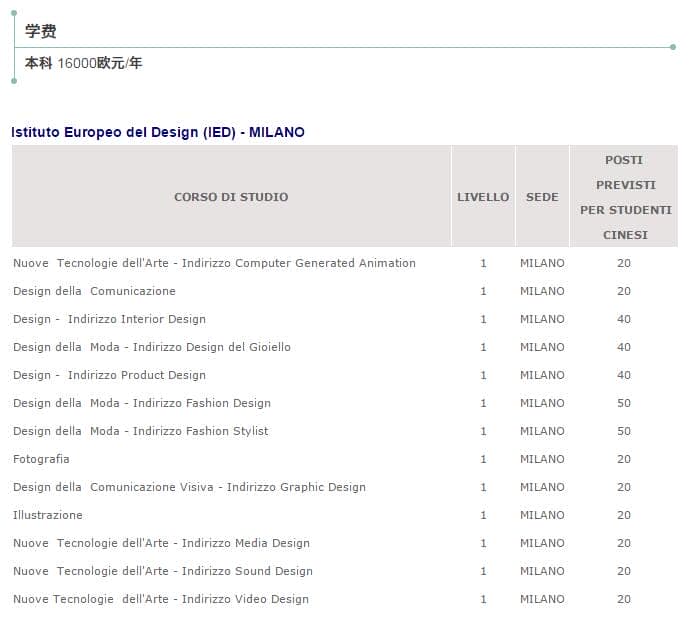Select the Design della Comunicazione course
The image size is (691, 636).
point(94,291)
